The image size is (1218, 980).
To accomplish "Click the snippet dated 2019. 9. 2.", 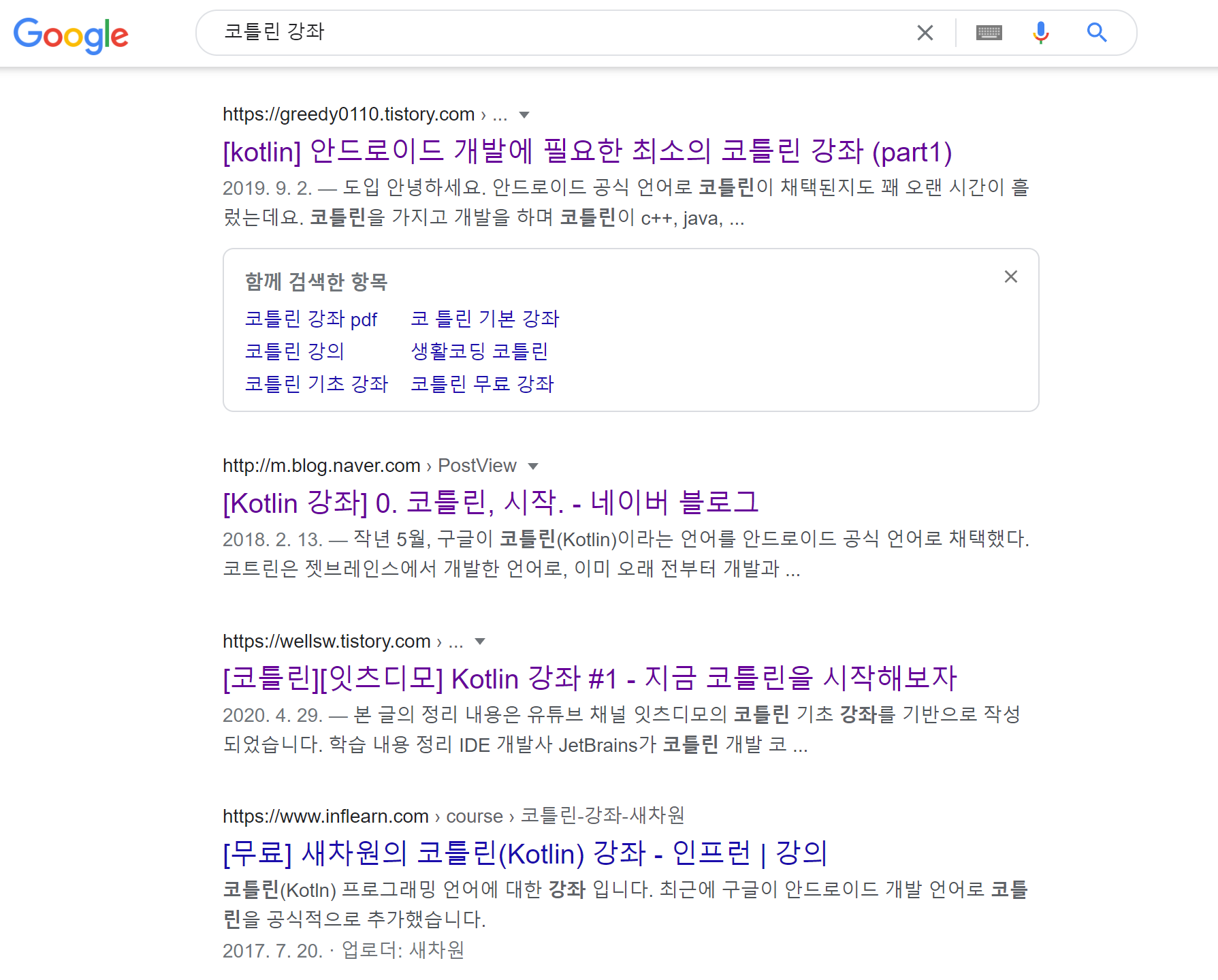I will [626, 202].
